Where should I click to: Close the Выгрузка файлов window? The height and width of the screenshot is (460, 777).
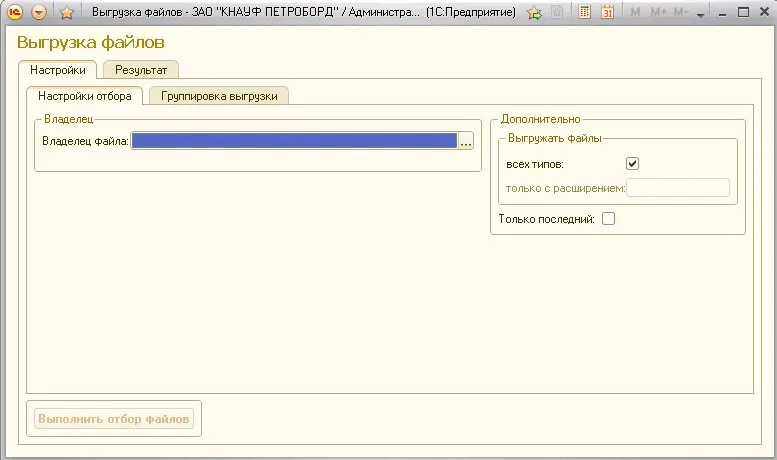pos(765,12)
